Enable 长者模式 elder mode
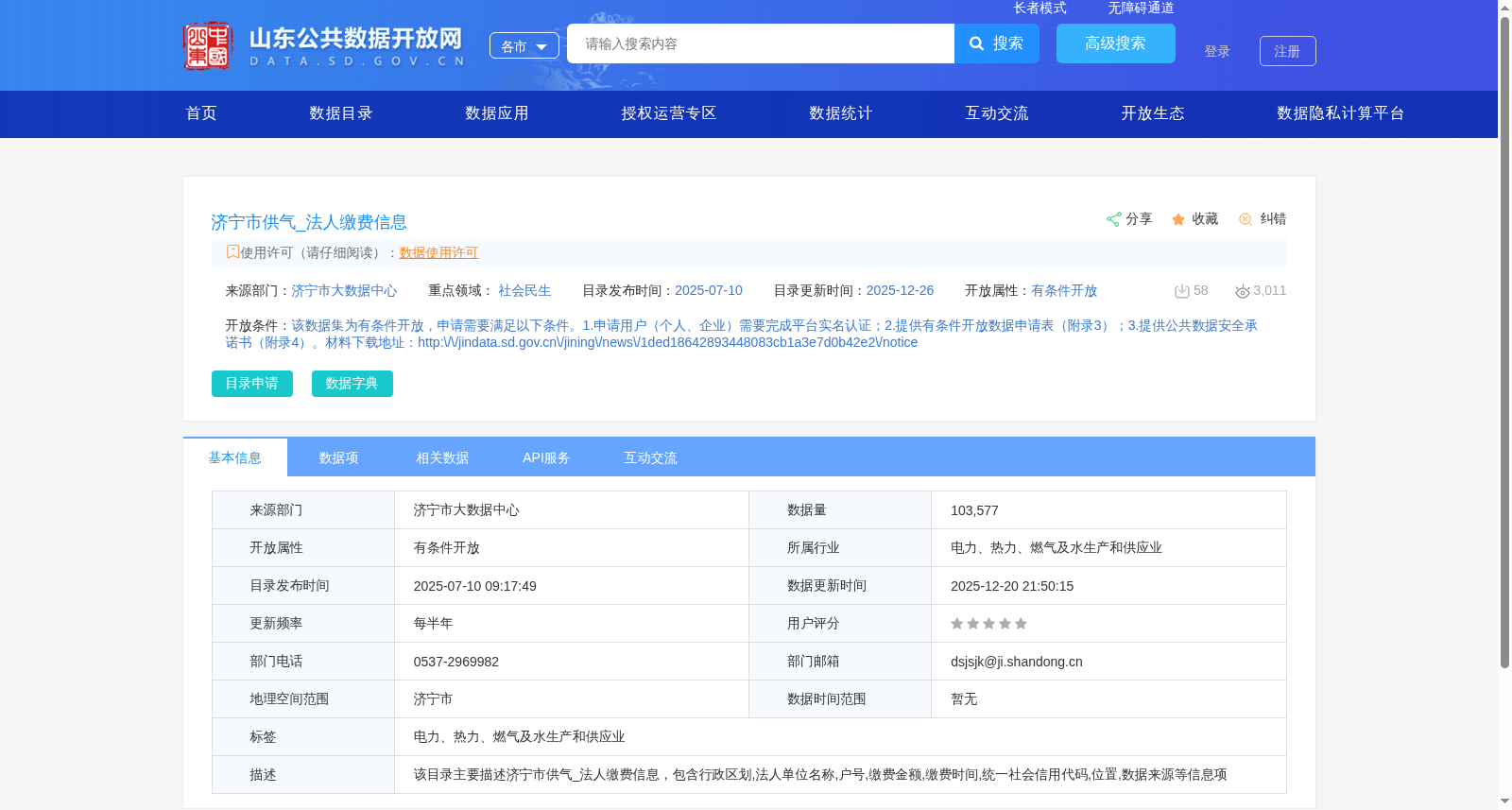The image size is (1512, 810). click(x=1039, y=8)
